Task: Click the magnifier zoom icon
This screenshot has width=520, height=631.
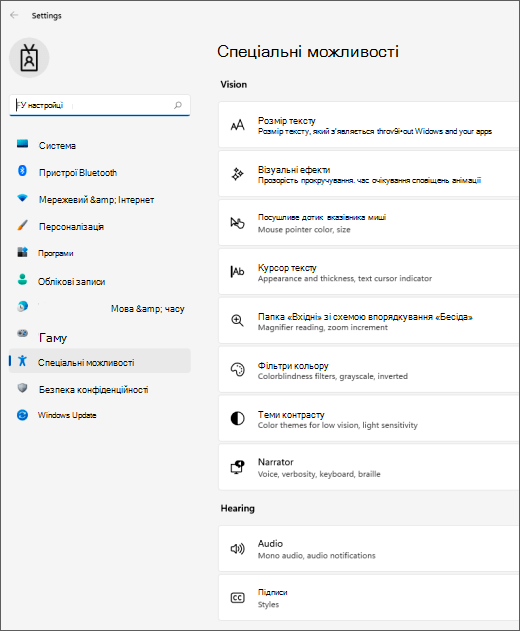Action: 237,320
